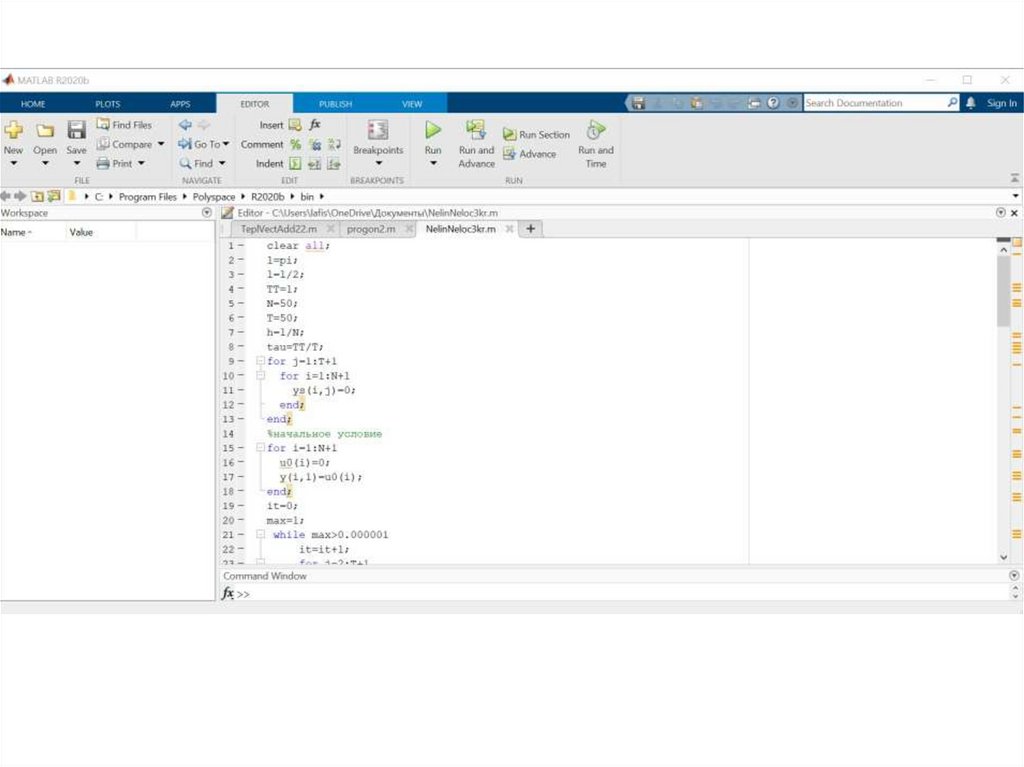Click the Run and Advance icon
This screenshot has height=767, width=1024.
(x=476, y=130)
